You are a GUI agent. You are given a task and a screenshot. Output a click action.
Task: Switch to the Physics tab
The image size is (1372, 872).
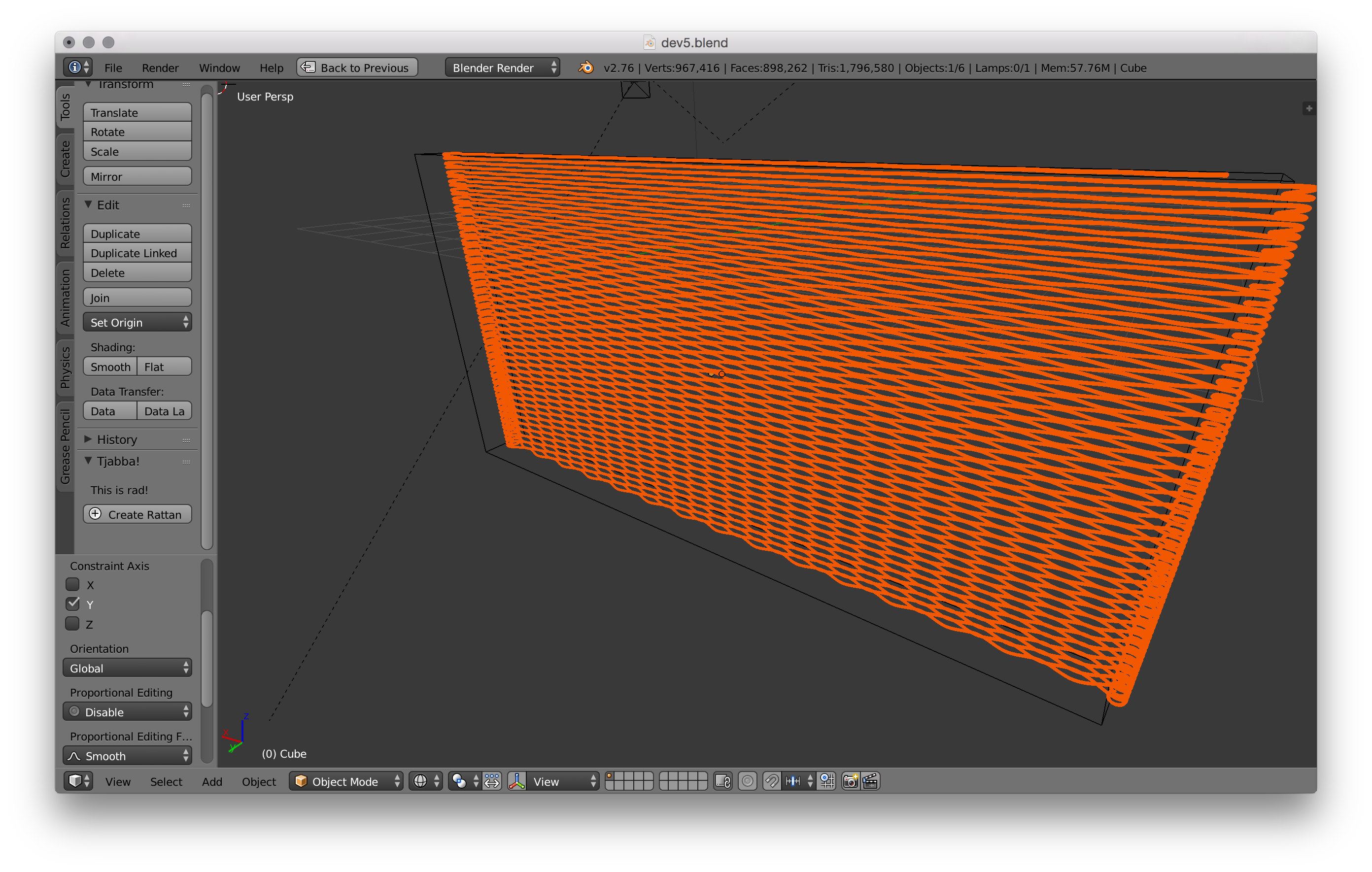pos(66,367)
